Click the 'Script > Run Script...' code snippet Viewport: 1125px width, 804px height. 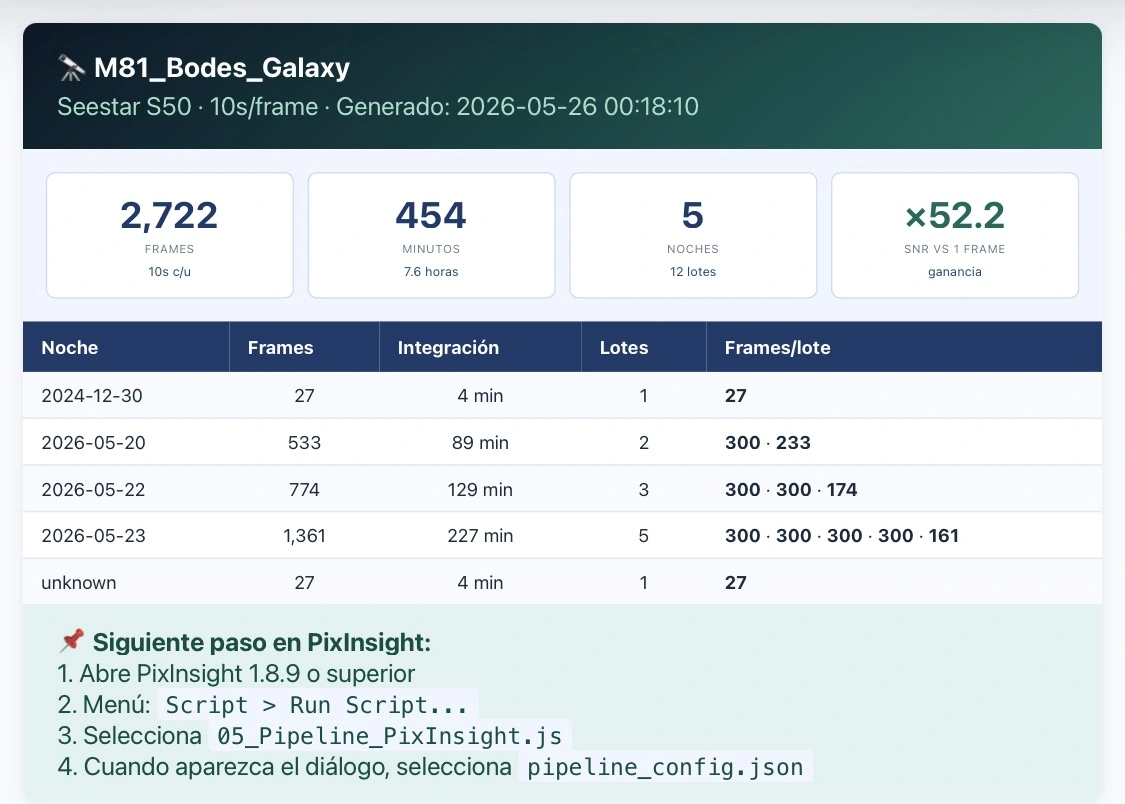(317, 705)
